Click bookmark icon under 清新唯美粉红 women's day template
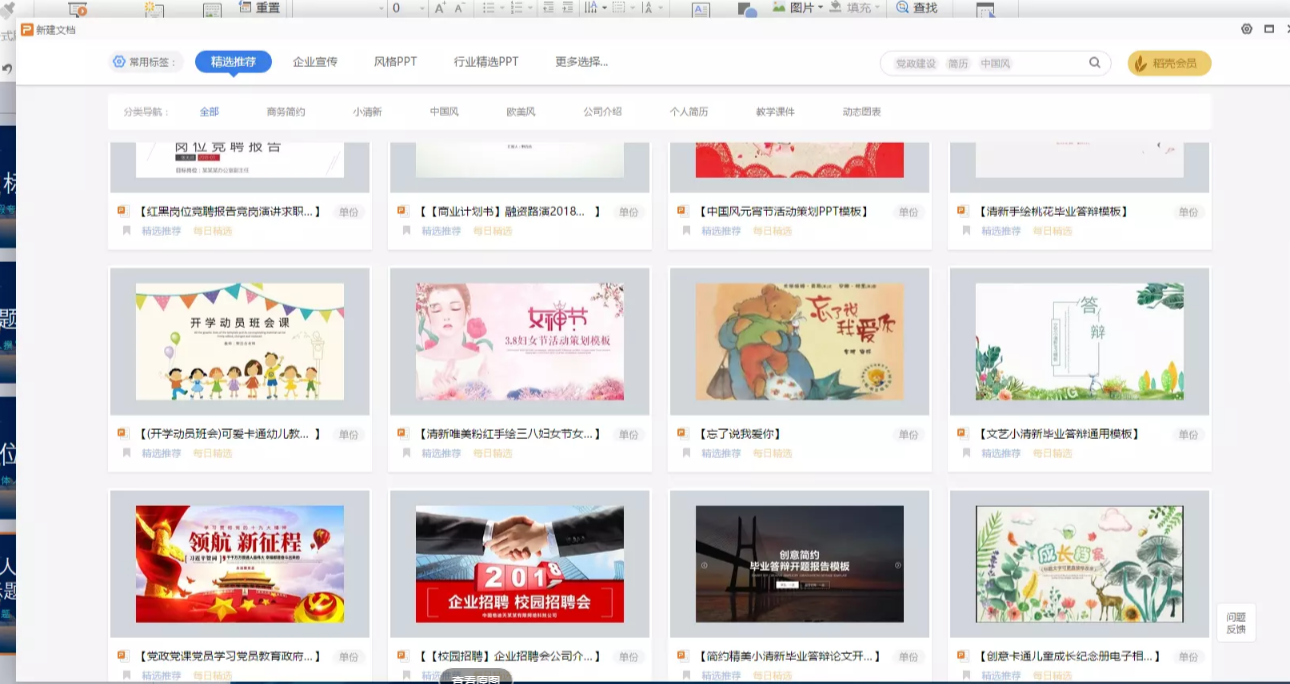 pos(406,453)
